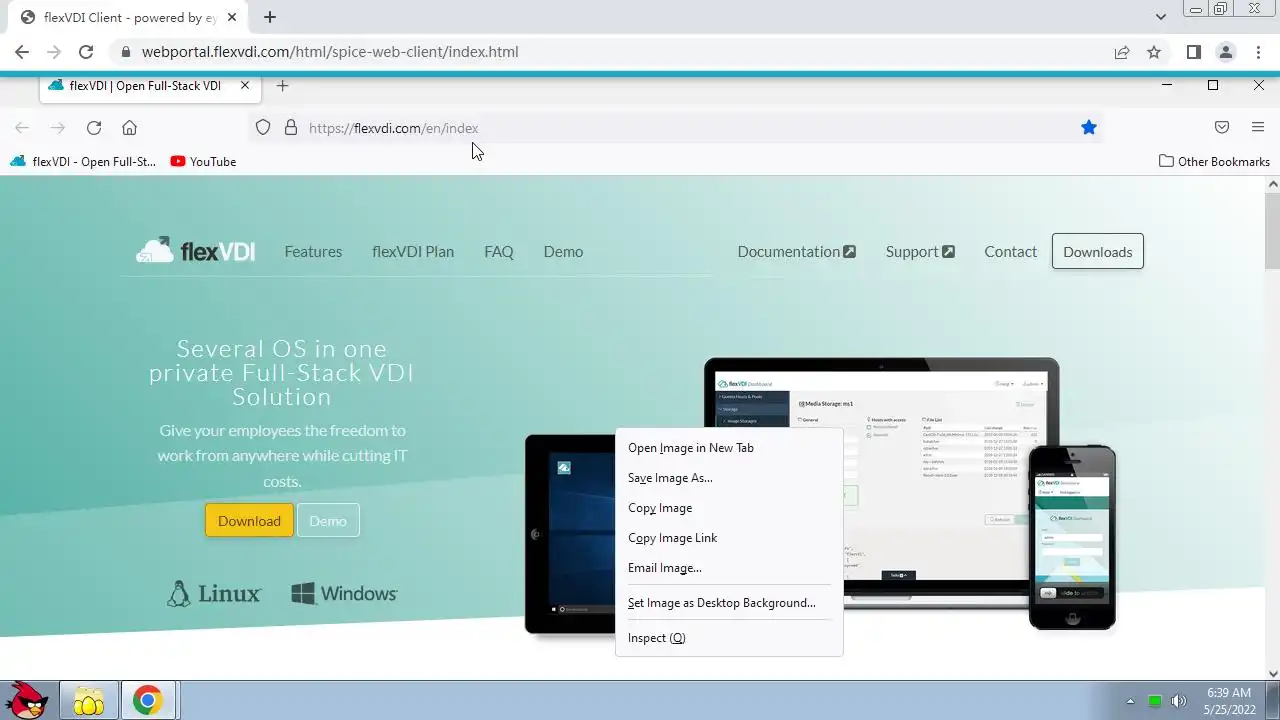Open Chrome profile avatar icon
The width and height of the screenshot is (1280, 720).
[x=1226, y=52]
